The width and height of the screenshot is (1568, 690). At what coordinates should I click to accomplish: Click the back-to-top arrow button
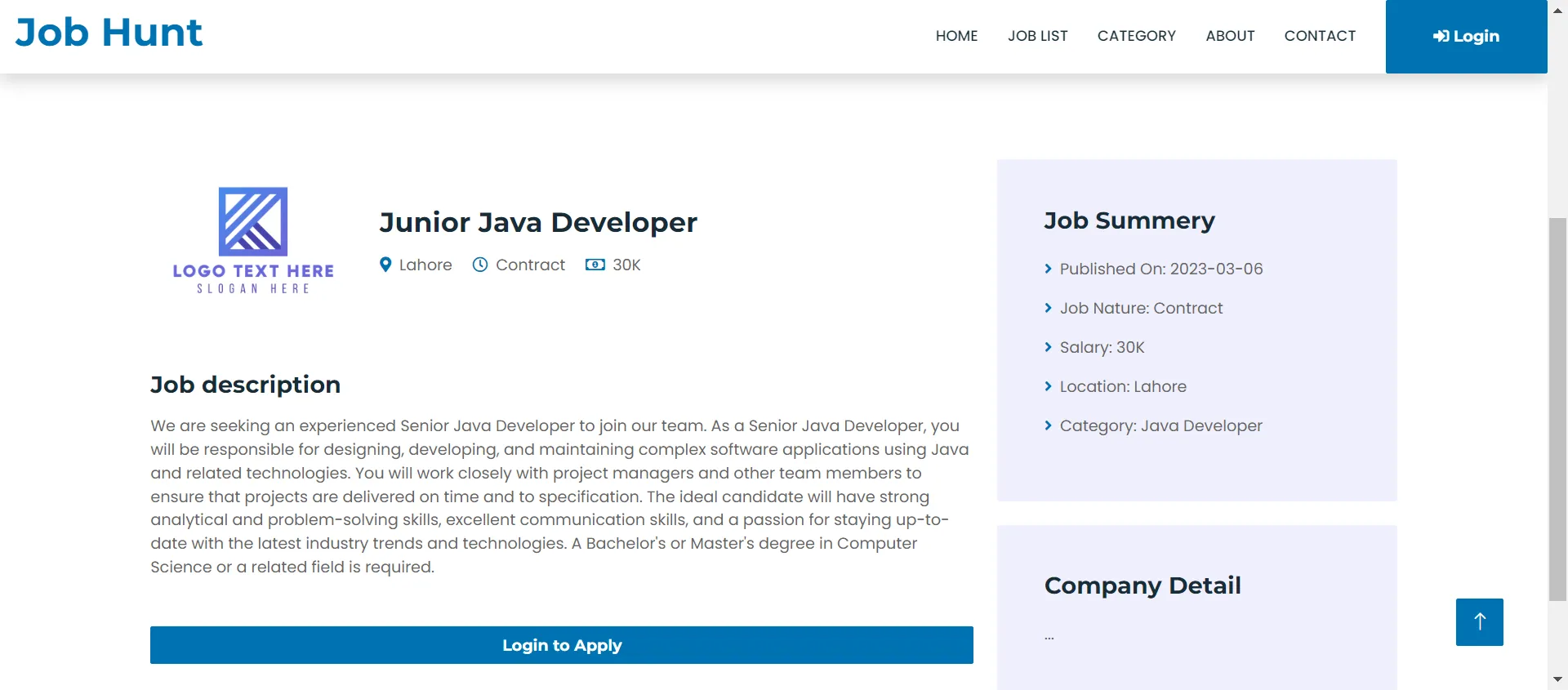point(1479,622)
